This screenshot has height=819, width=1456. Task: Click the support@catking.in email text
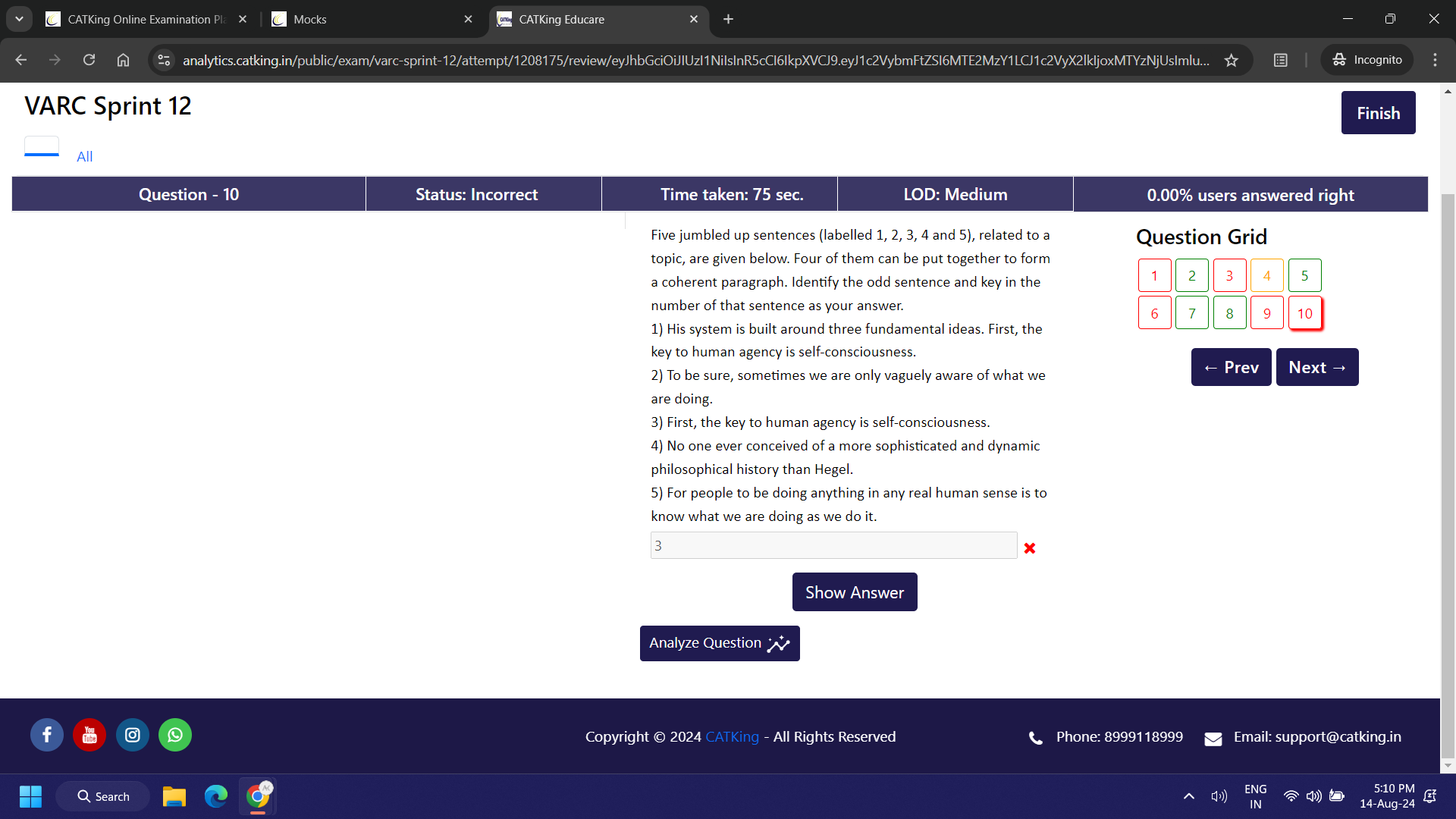(1338, 736)
